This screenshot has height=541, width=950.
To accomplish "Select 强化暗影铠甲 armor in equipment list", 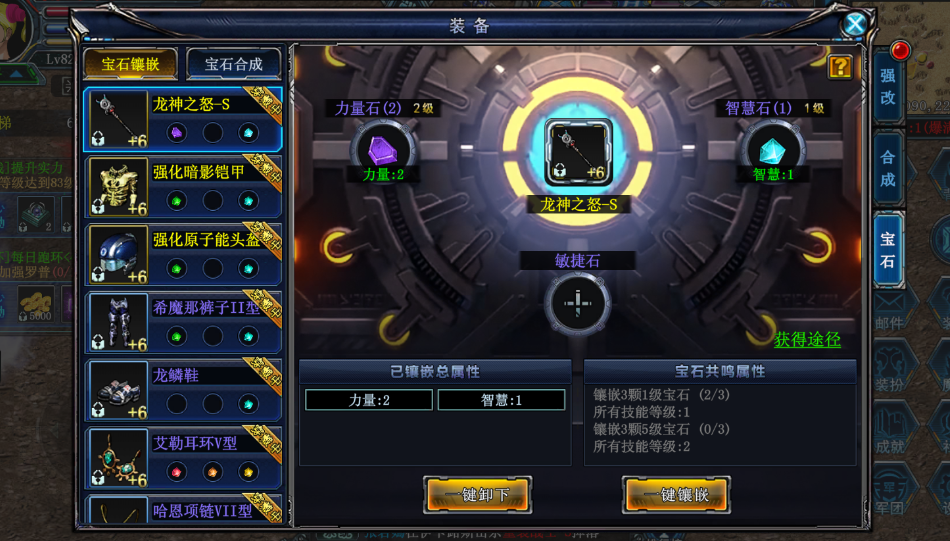I will (x=183, y=187).
